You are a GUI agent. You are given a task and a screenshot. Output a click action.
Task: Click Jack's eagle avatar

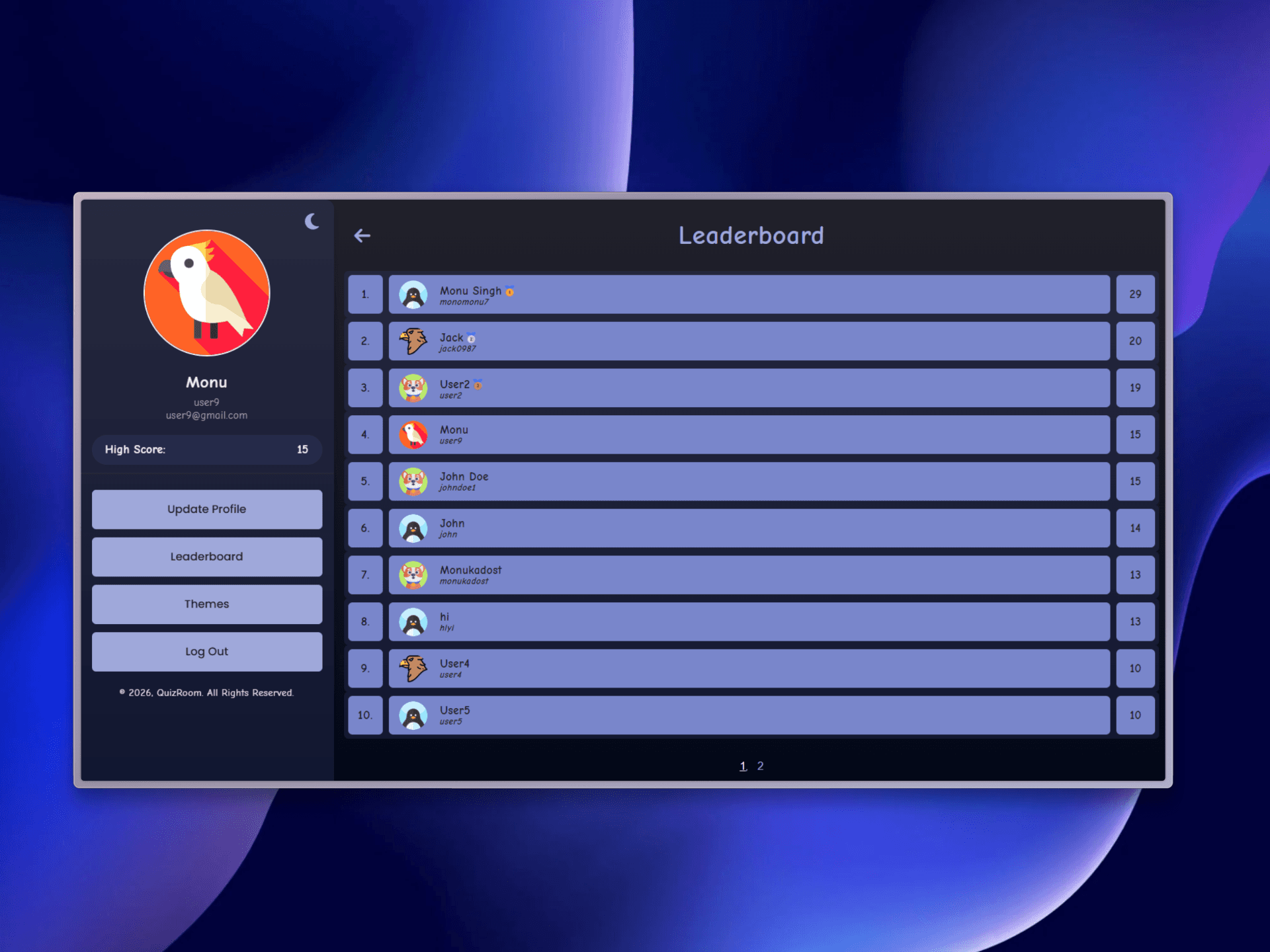click(413, 341)
